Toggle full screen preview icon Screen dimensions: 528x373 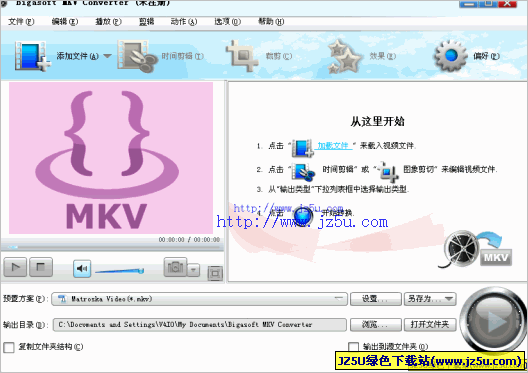215,273
